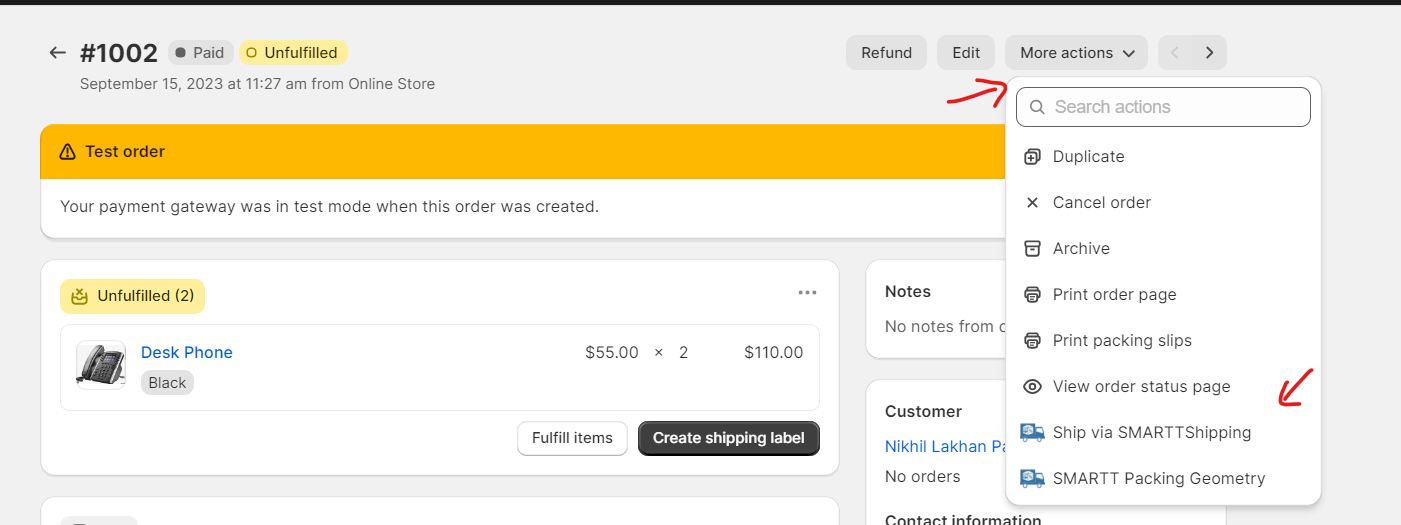Viewport: 1401px width, 525px height.
Task: Click the Archive box icon
Action: [1033, 249]
